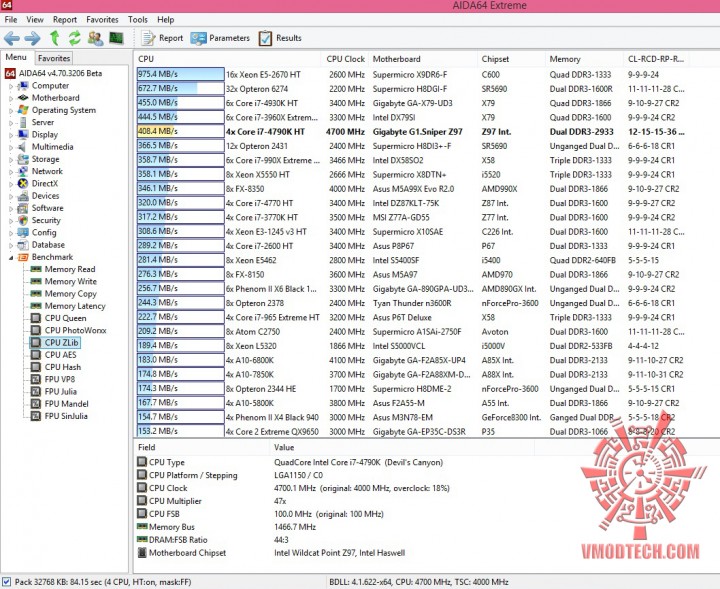The image size is (720, 589).
Task: Click the Value column header in details
Action: (402, 448)
